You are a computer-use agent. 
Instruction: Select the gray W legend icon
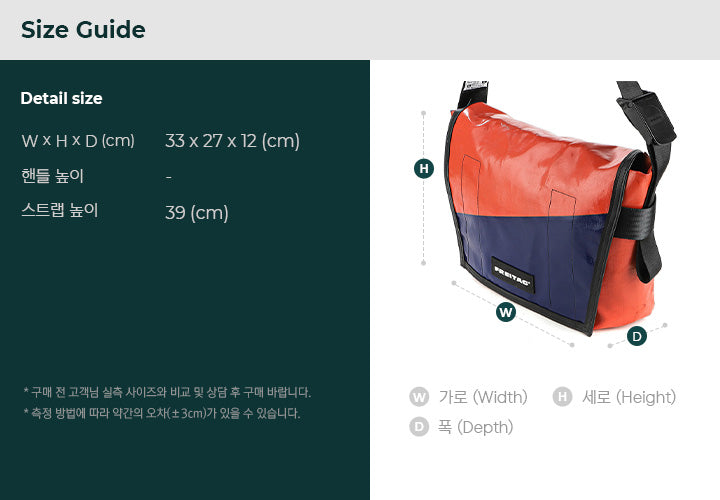click(419, 397)
